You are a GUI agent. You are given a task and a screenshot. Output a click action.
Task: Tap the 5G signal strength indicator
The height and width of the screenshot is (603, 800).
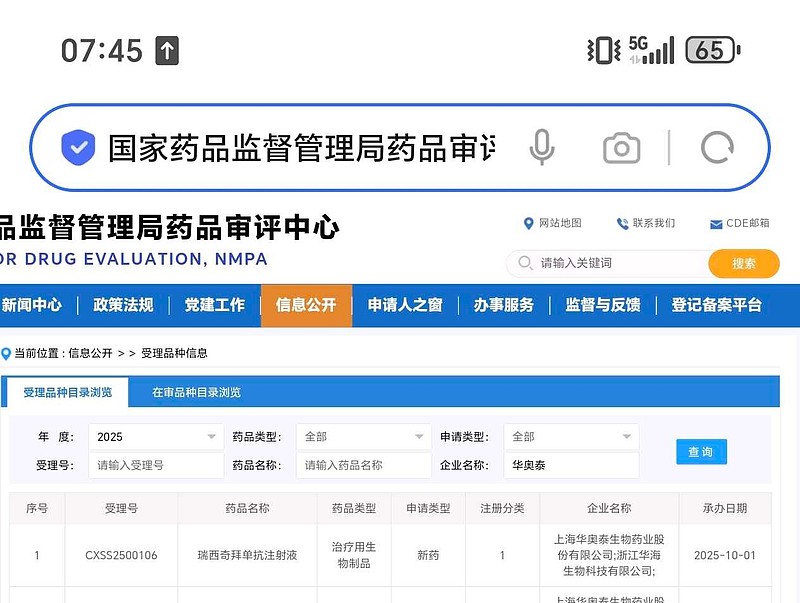pos(652,50)
